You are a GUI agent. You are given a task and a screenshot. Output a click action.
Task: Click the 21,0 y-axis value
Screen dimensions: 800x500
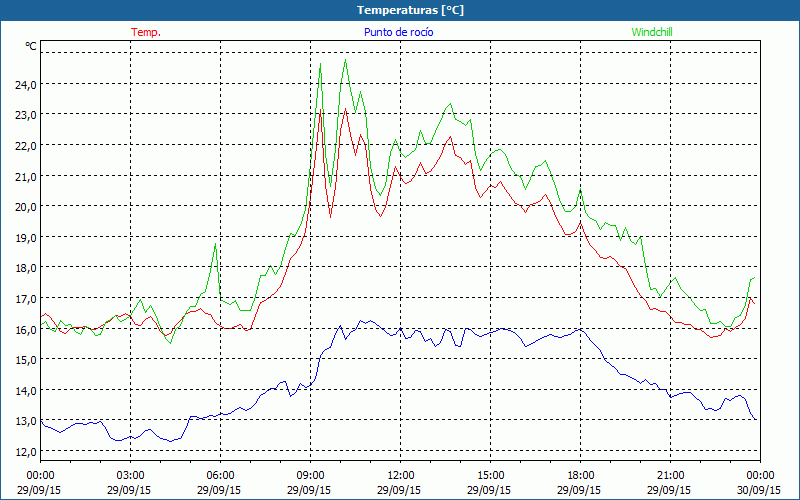(26, 177)
